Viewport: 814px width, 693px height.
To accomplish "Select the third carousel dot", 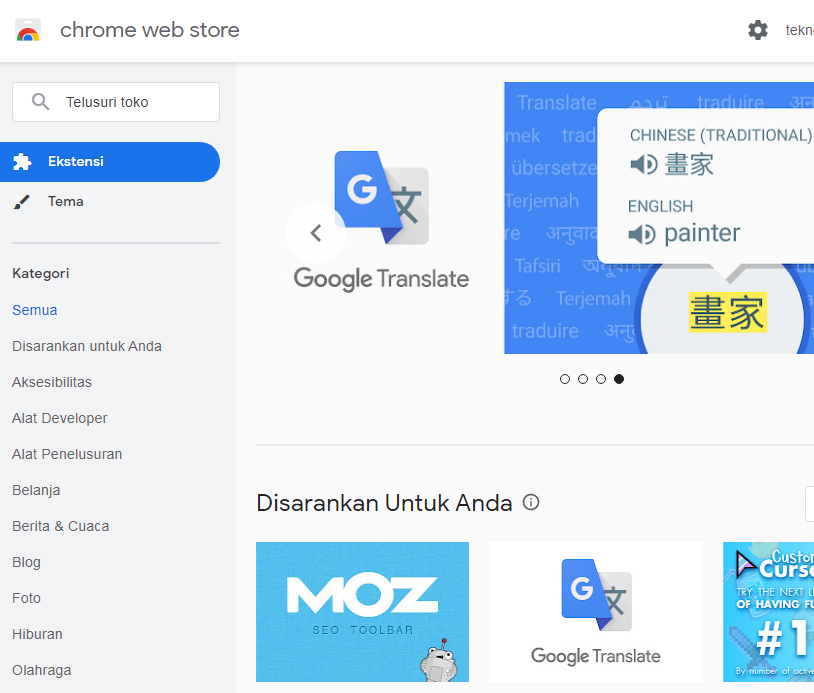I will (601, 379).
